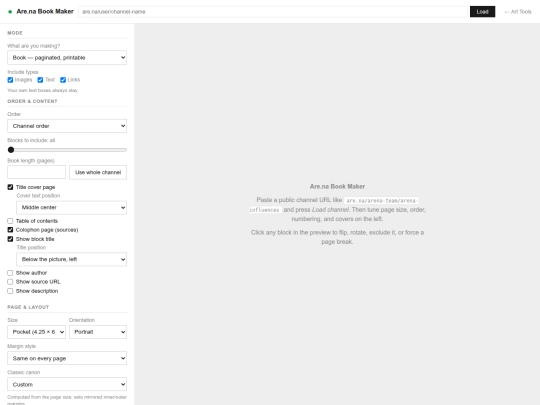Viewport: 540px width, 405px height.
Task: Focus the Book length pages input
Action: click(37, 172)
